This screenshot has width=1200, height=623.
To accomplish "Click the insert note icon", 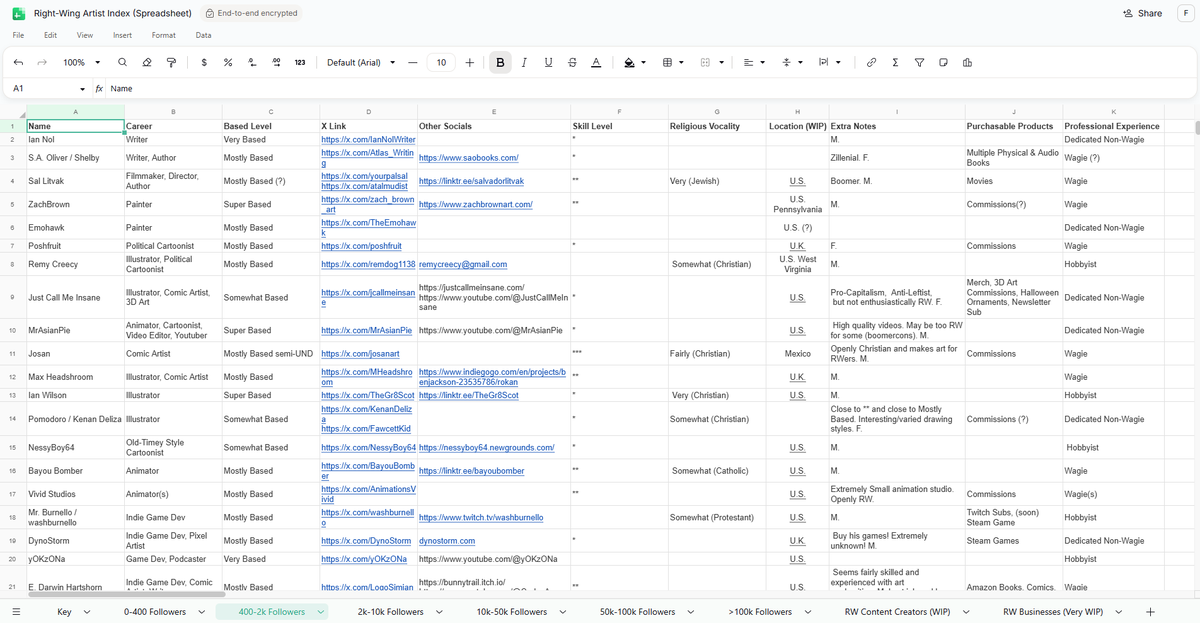I will click(x=943, y=62).
